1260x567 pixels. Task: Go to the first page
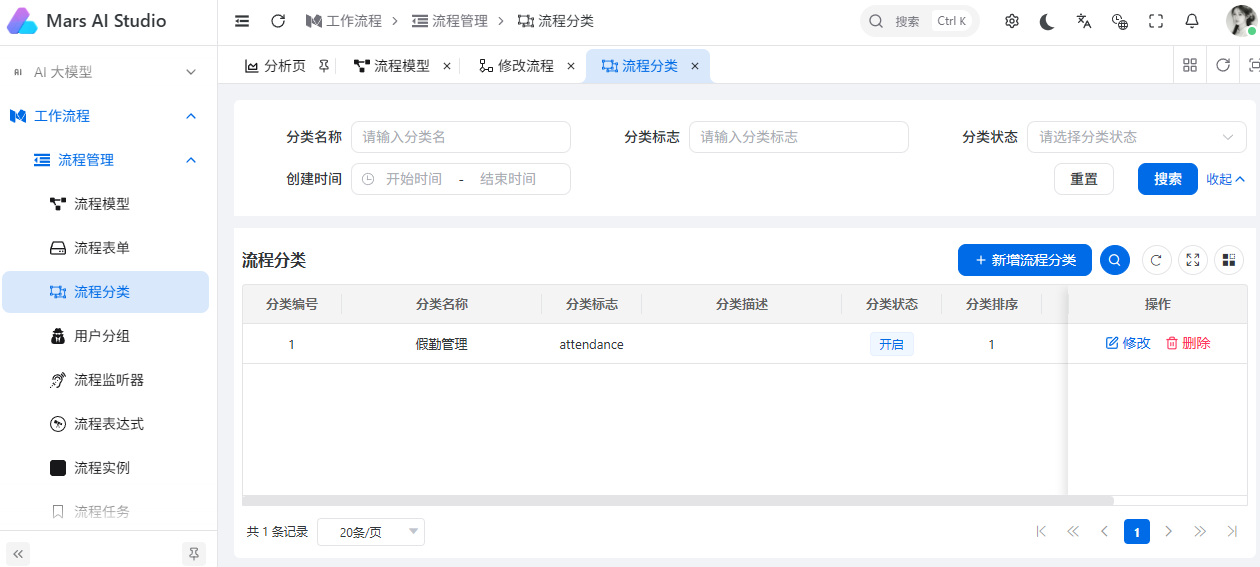1041,532
